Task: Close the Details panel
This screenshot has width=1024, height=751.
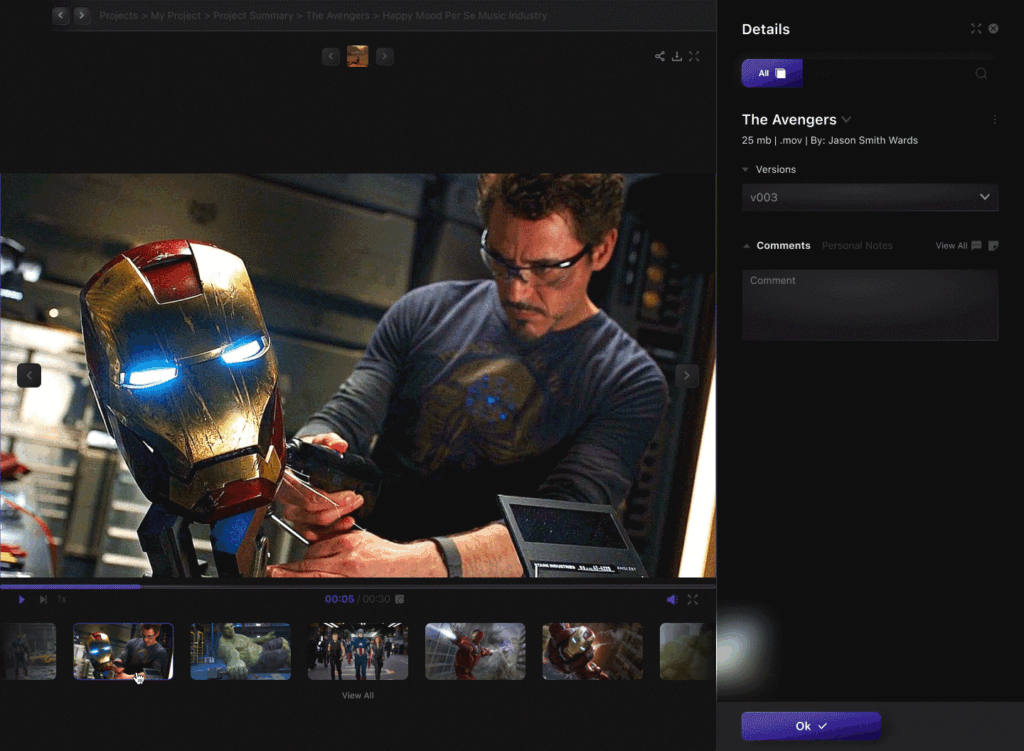Action: (x=993, y=28)
